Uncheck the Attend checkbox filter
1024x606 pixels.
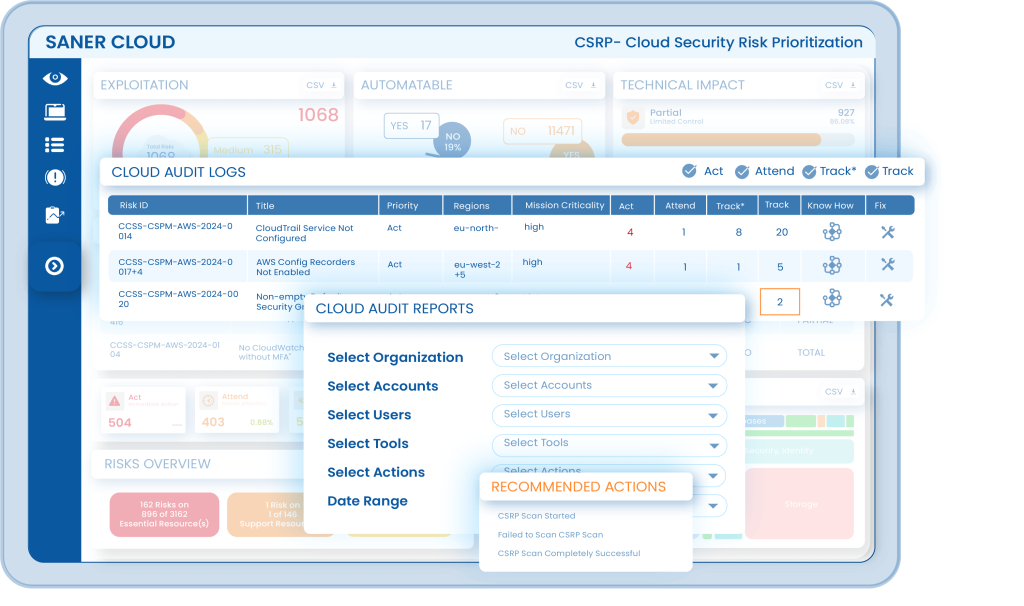coord(742,171)
